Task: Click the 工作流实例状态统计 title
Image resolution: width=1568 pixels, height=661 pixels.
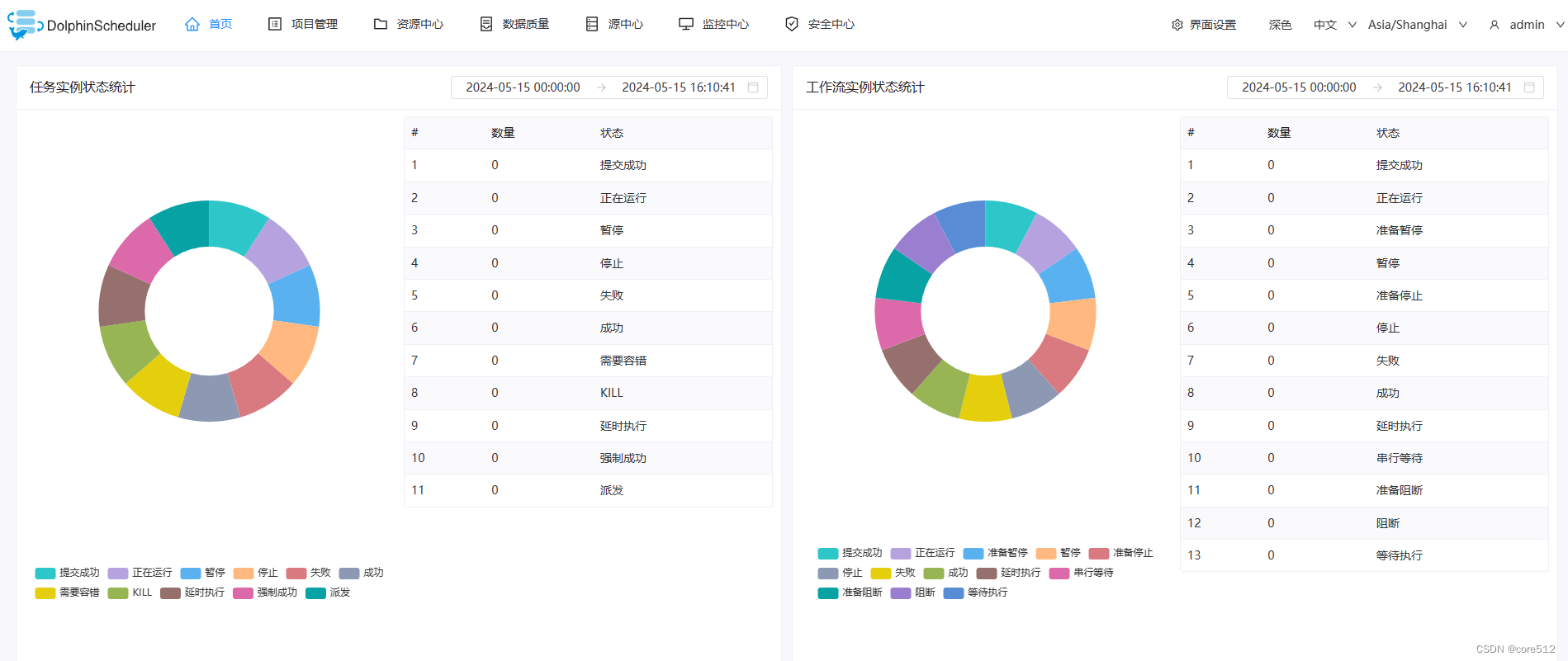Action: [865, 87]
